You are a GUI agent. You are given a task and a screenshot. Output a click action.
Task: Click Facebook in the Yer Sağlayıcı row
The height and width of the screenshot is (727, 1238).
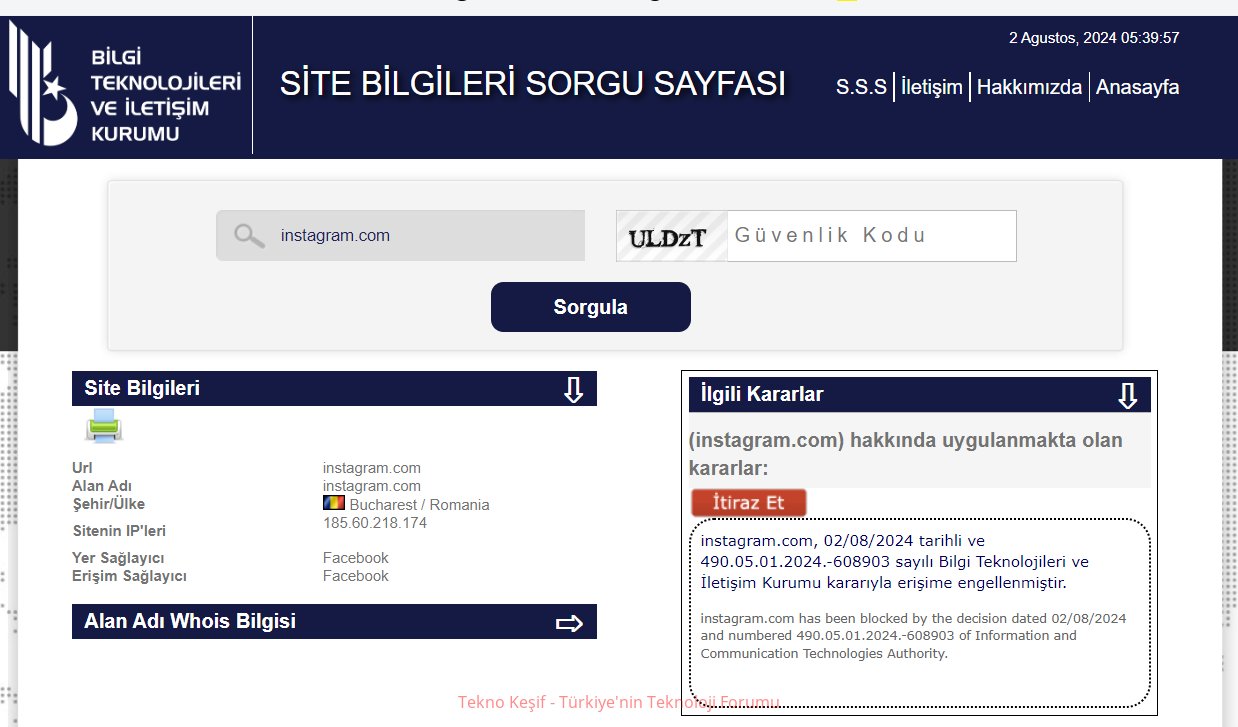(356, 558)
